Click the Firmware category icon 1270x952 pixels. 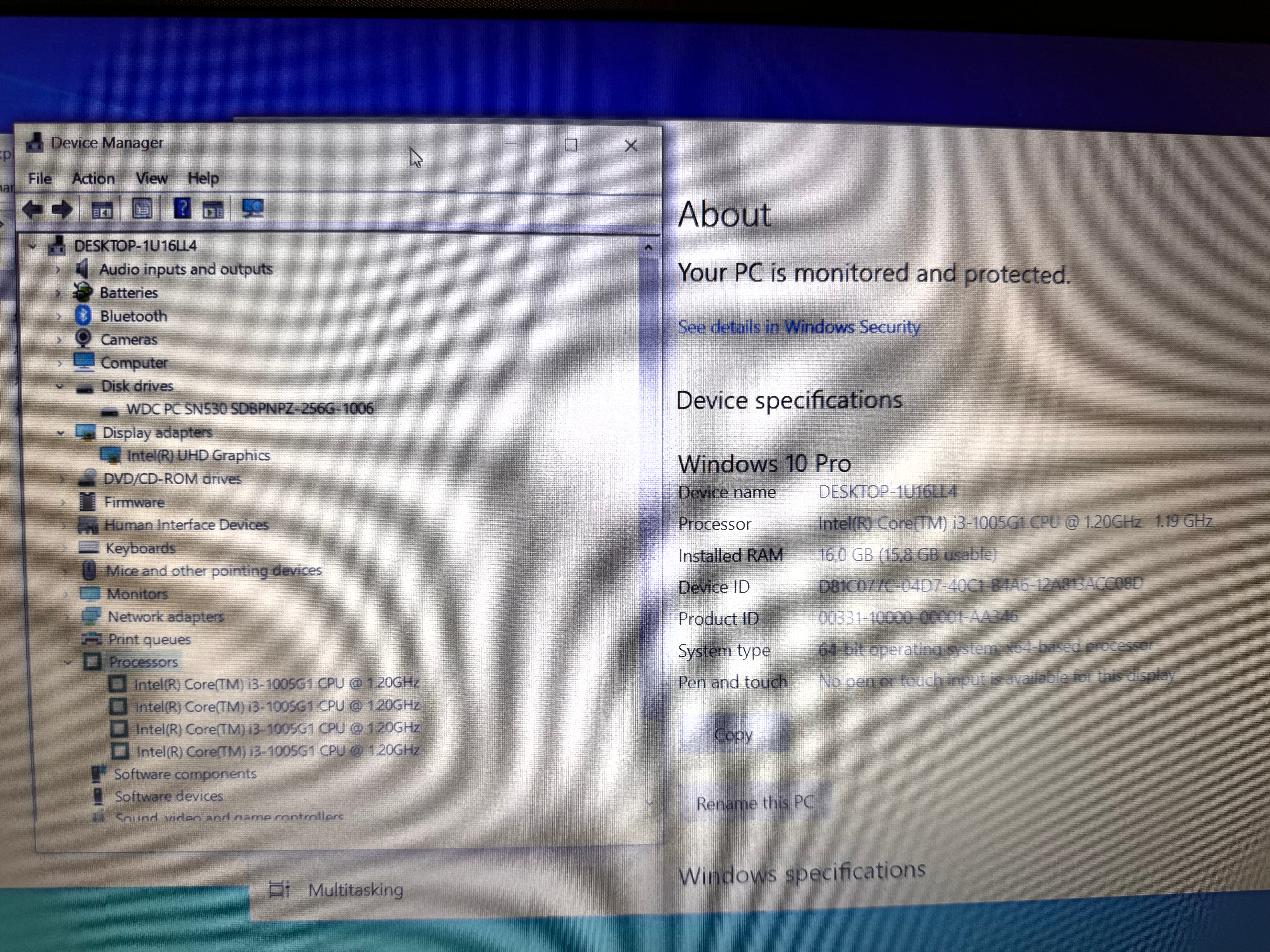click(87, 502)
